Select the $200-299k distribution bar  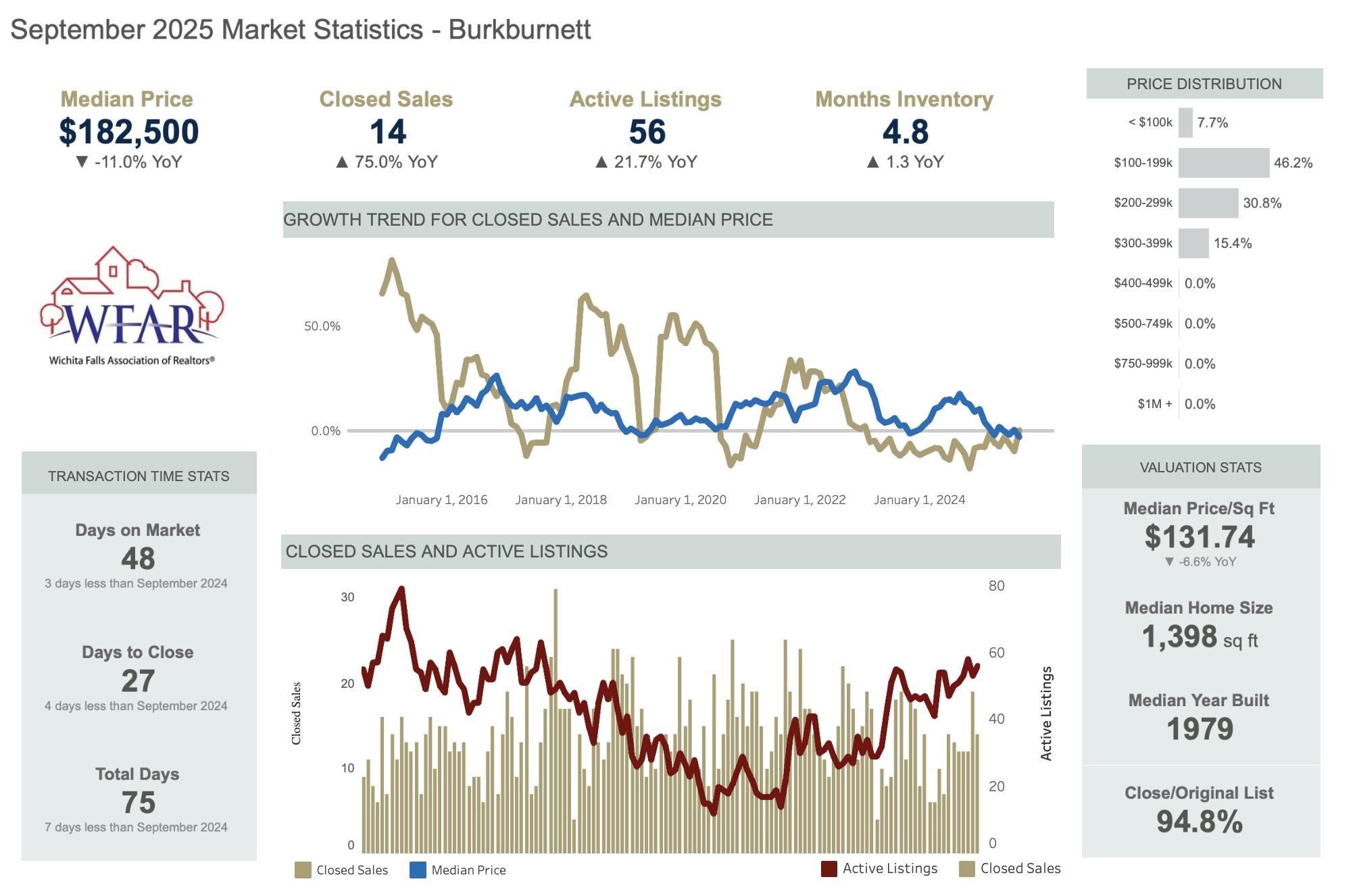point(1208,203)
